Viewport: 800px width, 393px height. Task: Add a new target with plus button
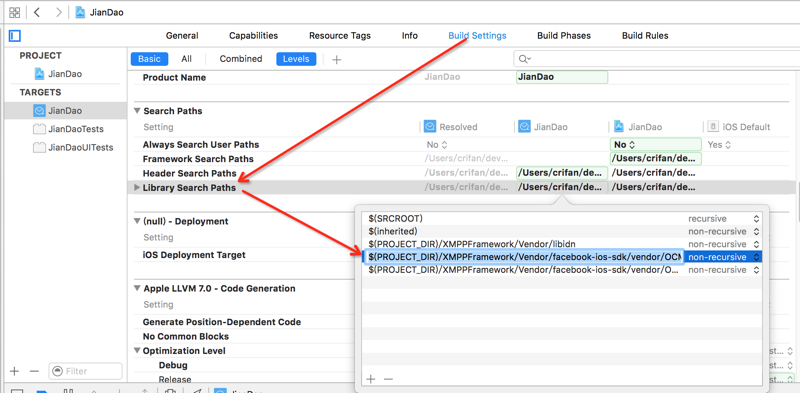pos(15,371)
